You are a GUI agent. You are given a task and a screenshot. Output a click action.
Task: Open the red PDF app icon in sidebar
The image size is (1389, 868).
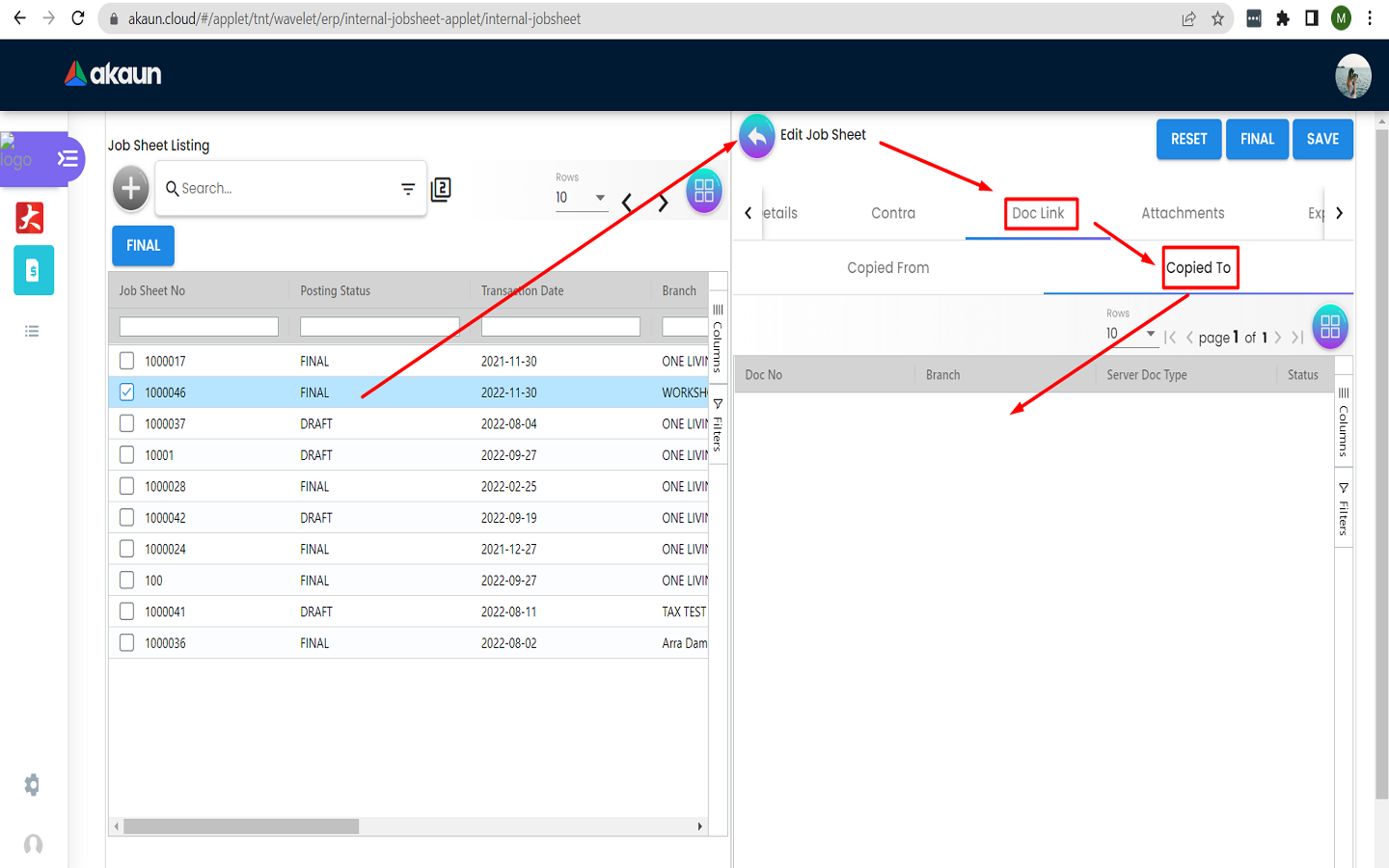tap(30, 218)
